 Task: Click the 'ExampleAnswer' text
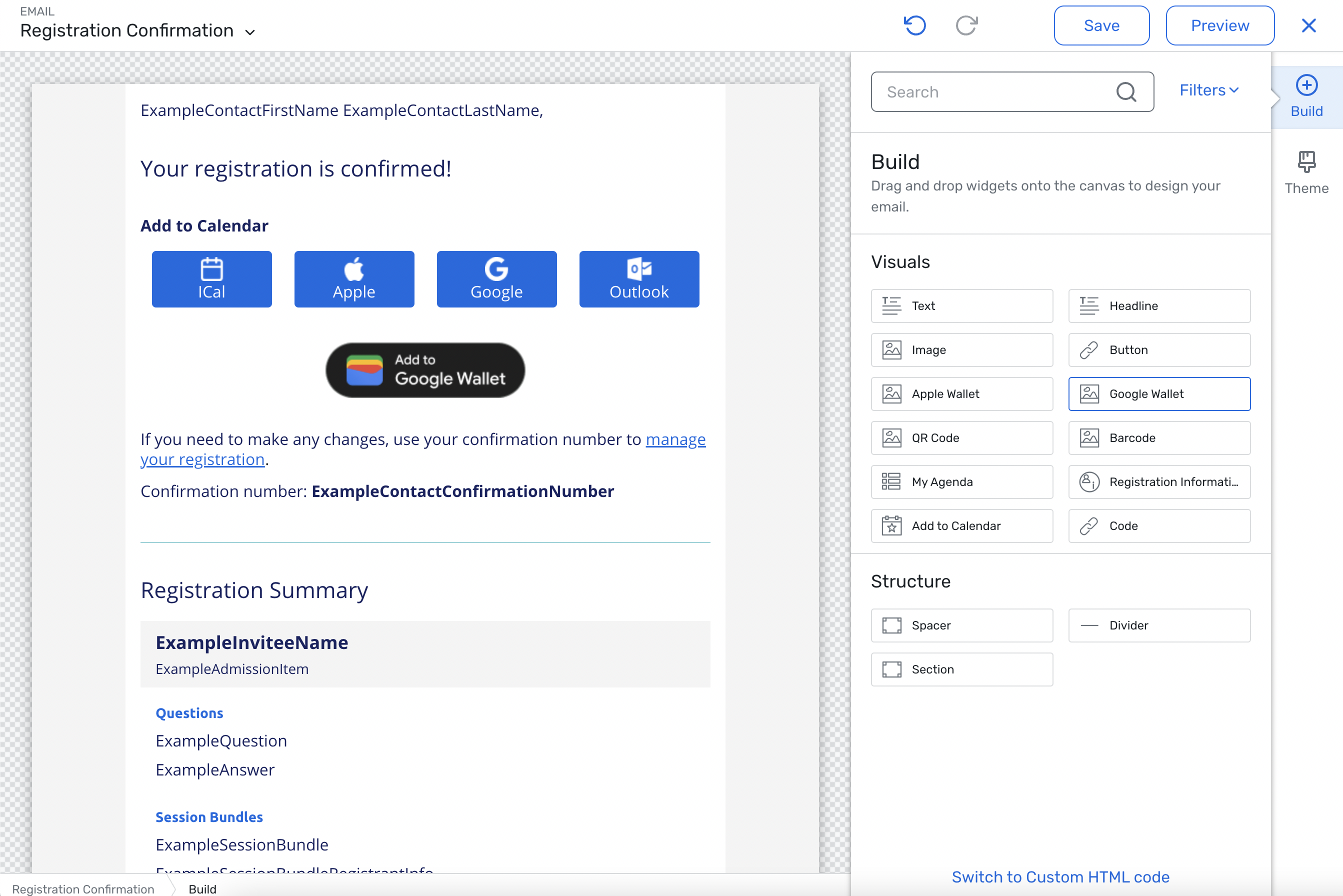coord(215,770)
